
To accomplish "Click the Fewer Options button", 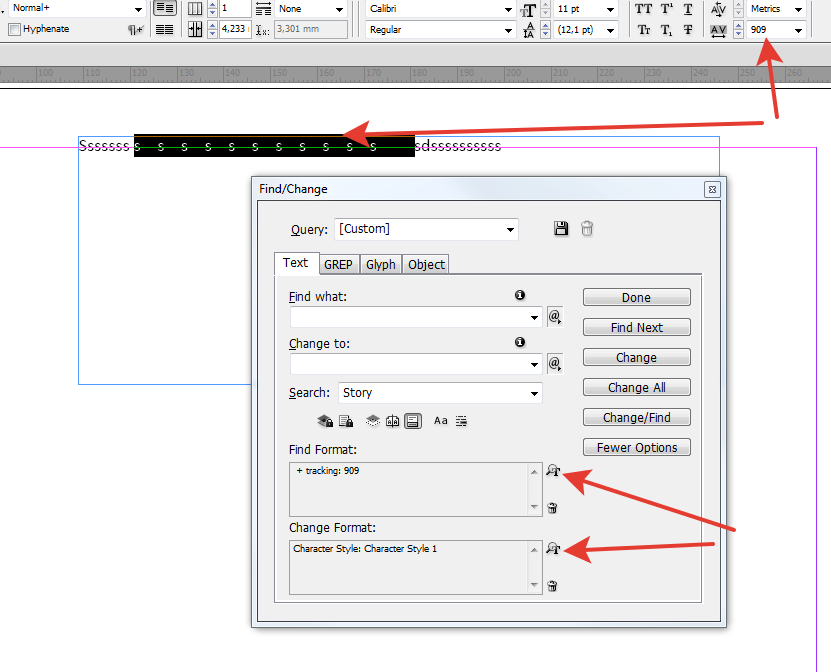I will (x=636, y=447).
